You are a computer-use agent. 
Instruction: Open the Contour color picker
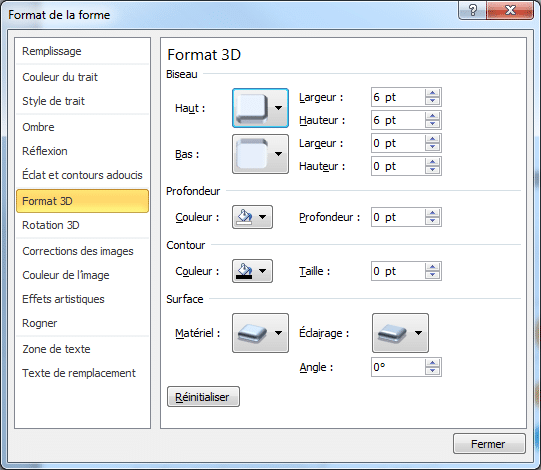pos(252,271)
